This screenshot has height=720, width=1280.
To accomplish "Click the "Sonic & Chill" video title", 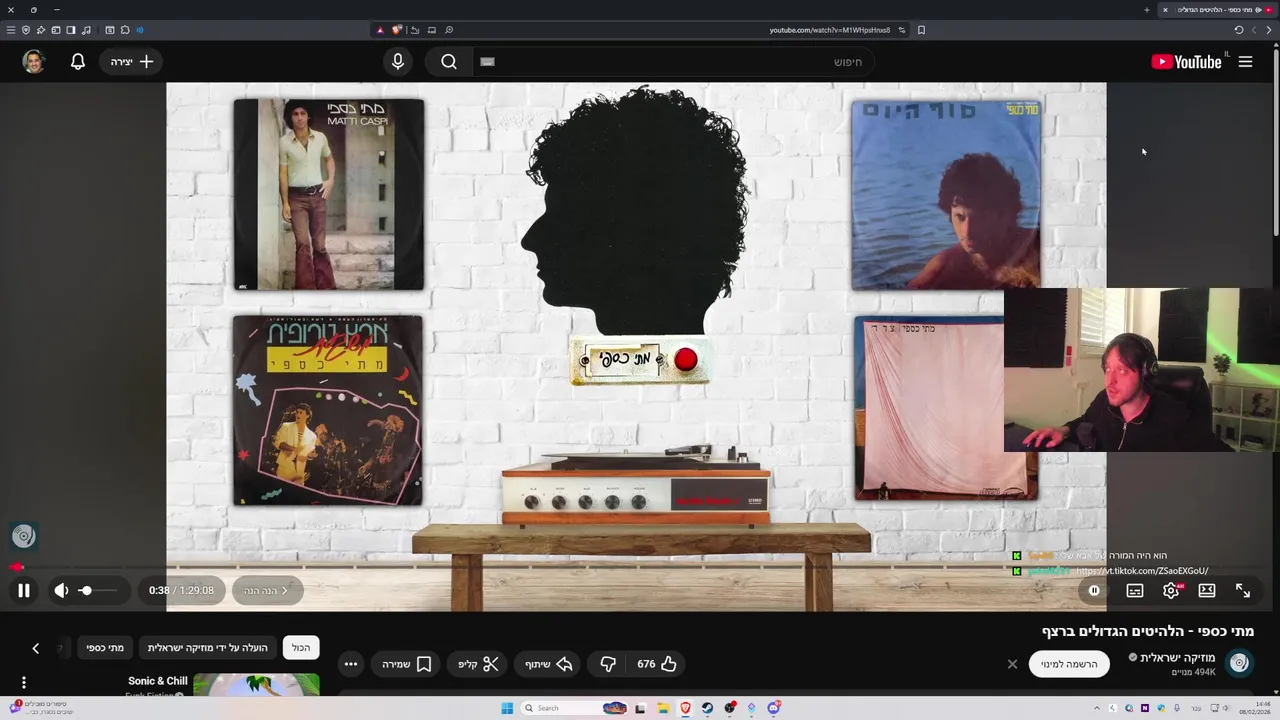I will (x=157, y=681).
